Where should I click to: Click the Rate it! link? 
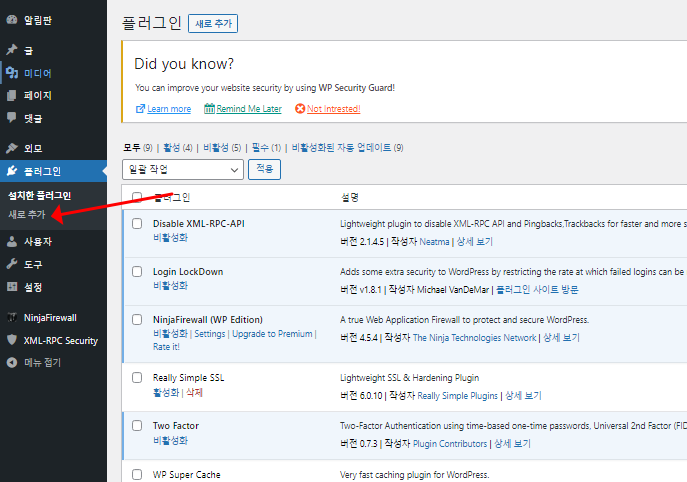166,347
